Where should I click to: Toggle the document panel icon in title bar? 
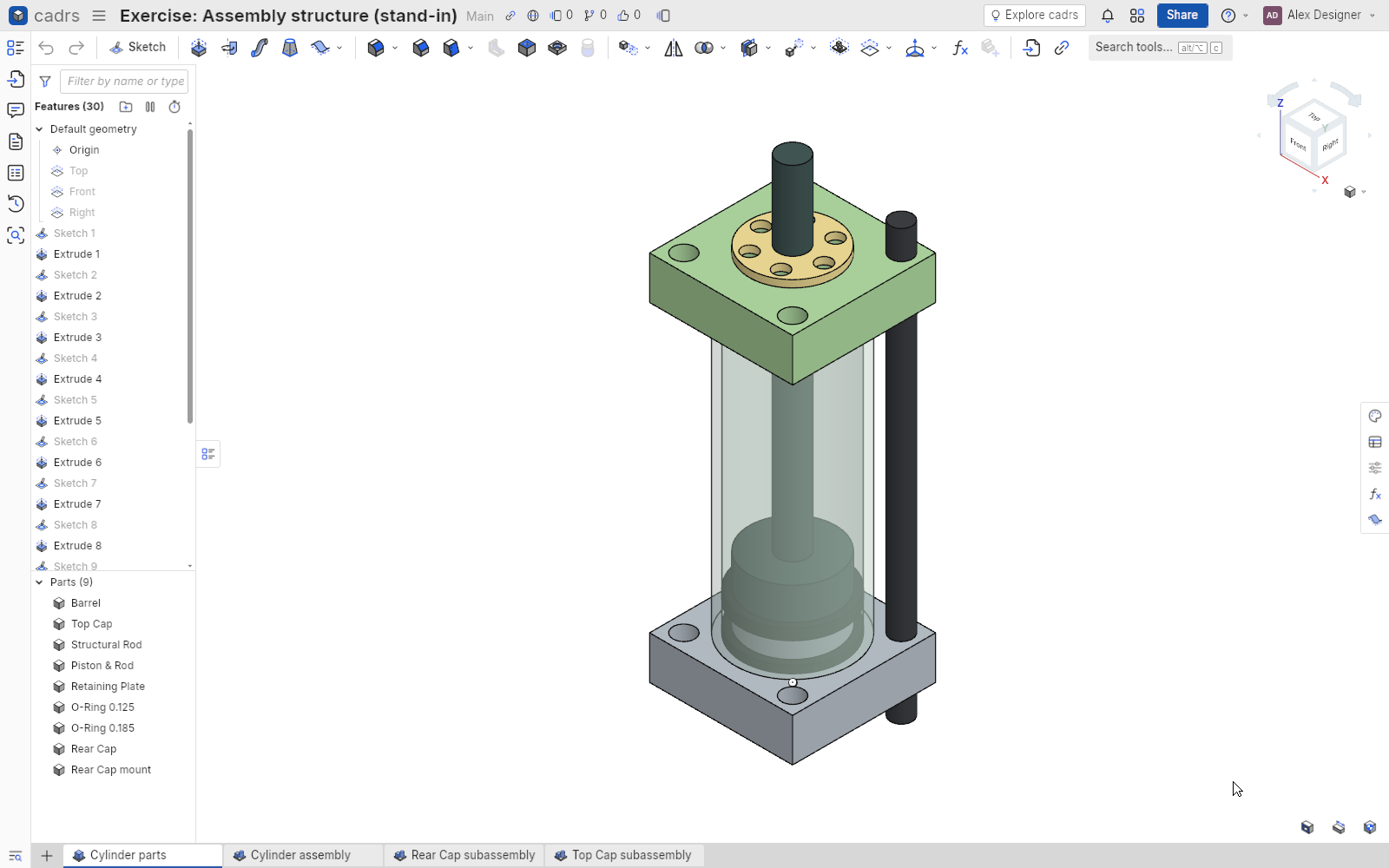[x=663, y=16]
